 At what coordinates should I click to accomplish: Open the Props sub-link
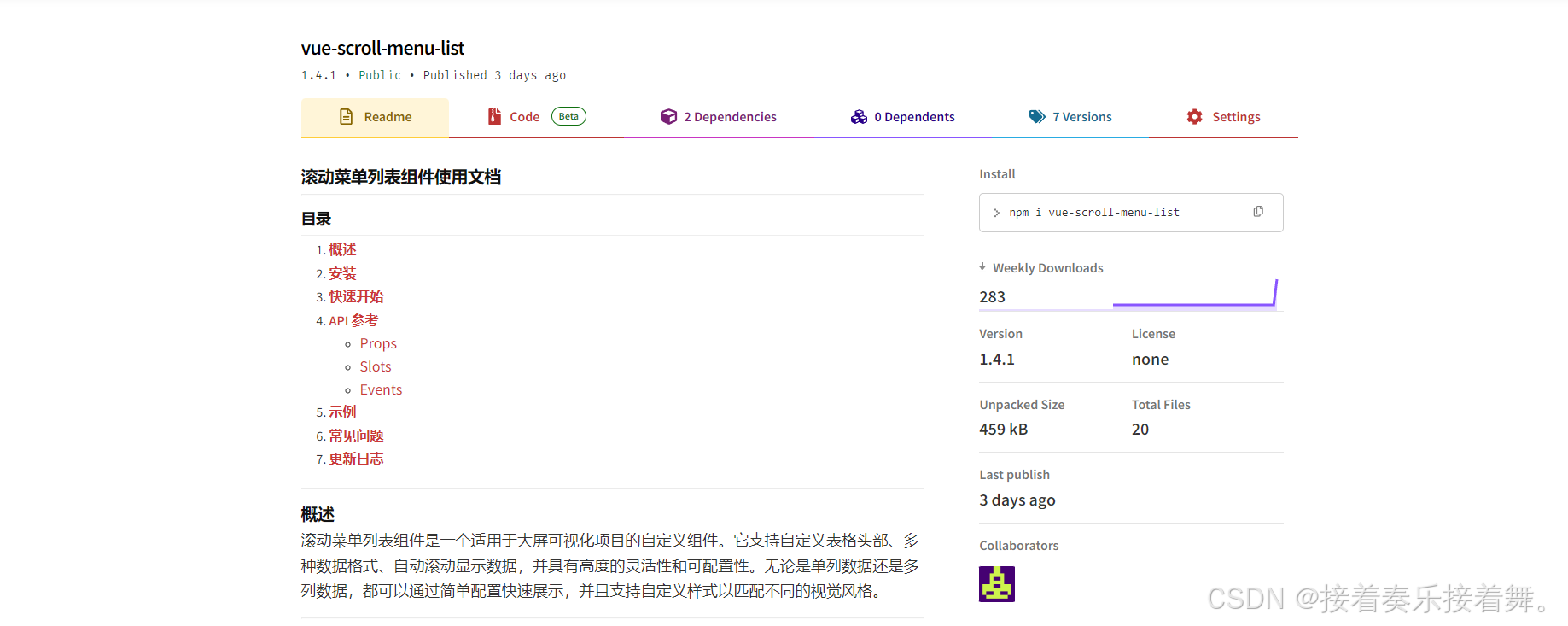coord(378,343)
